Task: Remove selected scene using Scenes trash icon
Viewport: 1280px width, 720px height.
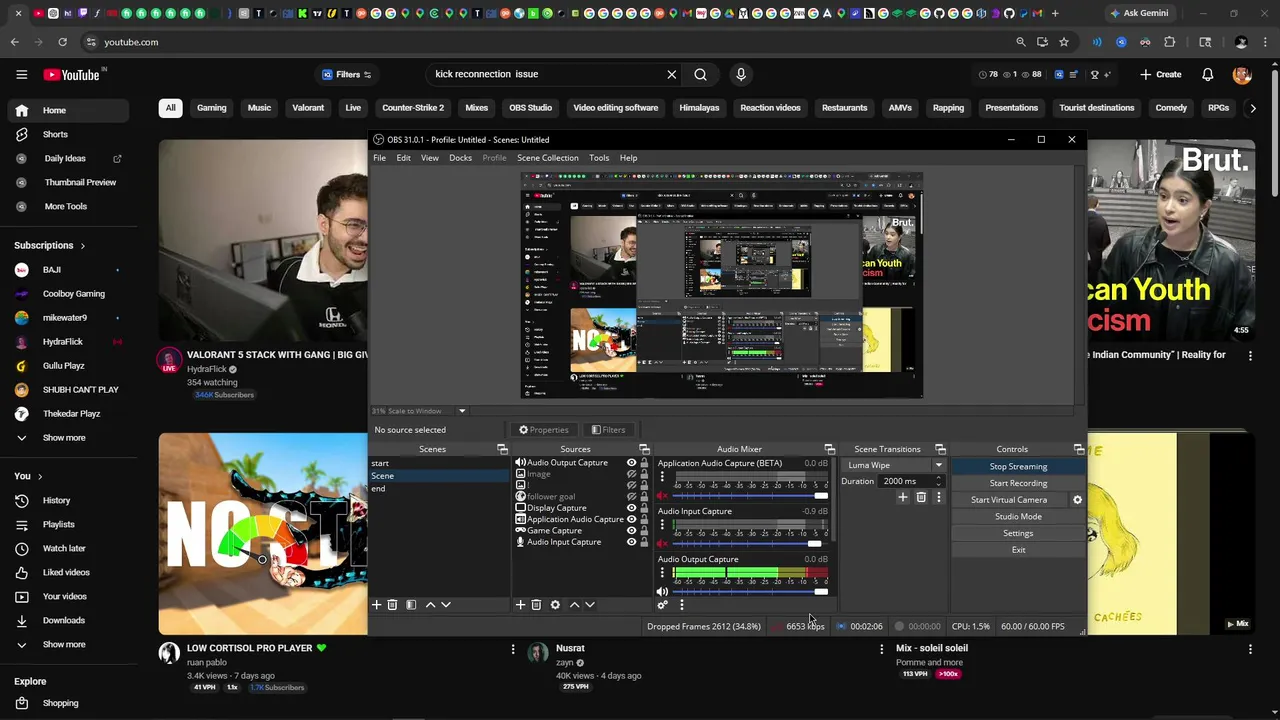Action: tap(392, 605)
